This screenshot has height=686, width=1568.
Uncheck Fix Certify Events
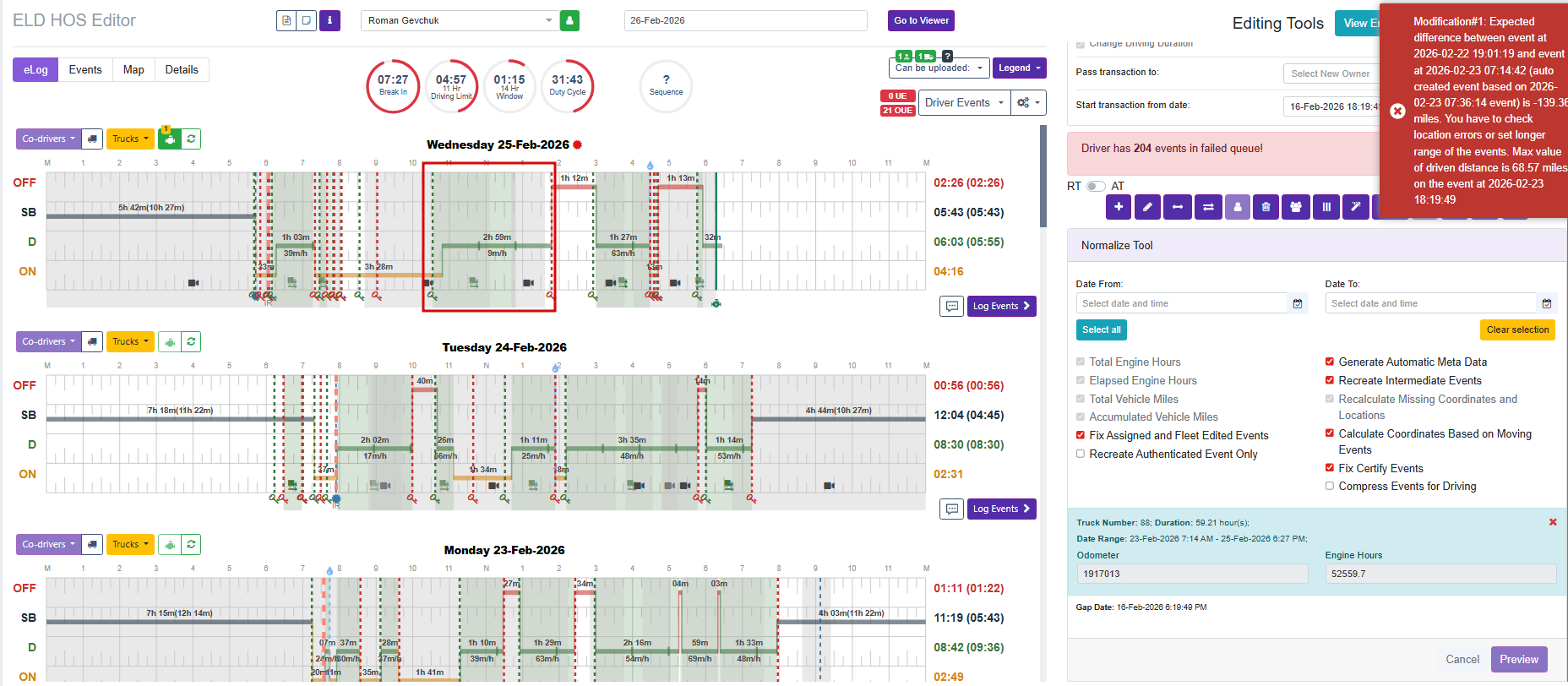tap(1330, 468)
